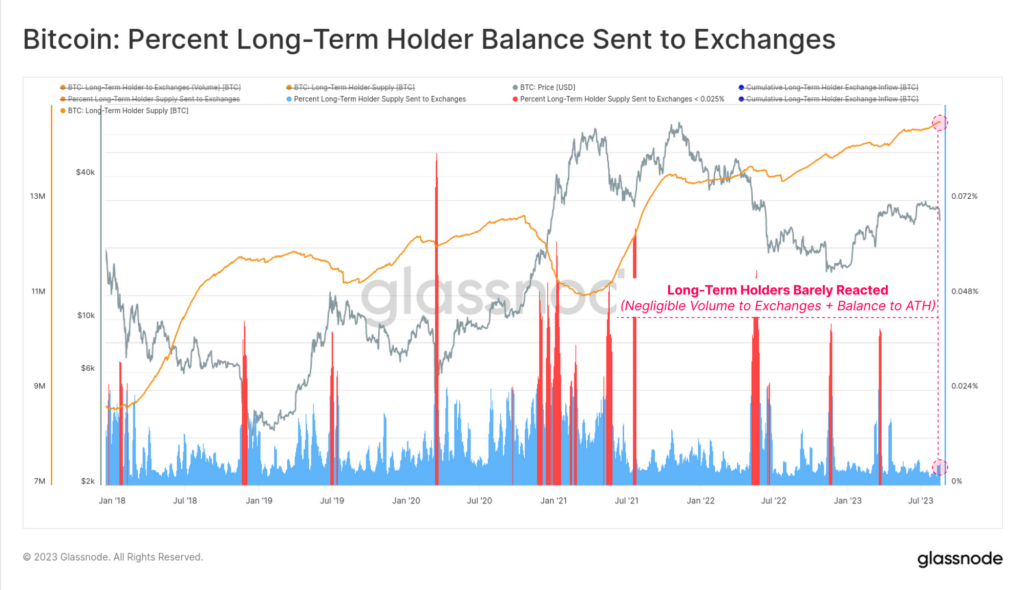The height and width of the screenshot is (590, 1024).
Task: Toggle BTC: Price [USD] legend entry
Action: (x=544, y=87)
